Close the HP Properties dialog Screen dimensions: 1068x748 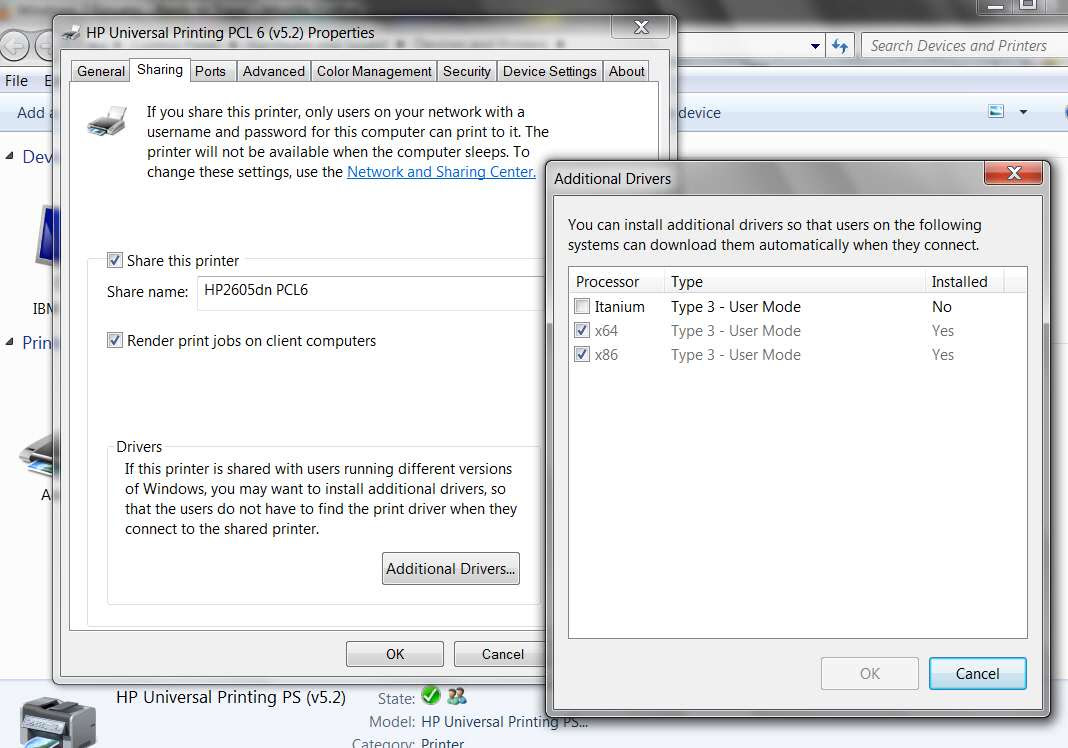click(x=641, y=27)
